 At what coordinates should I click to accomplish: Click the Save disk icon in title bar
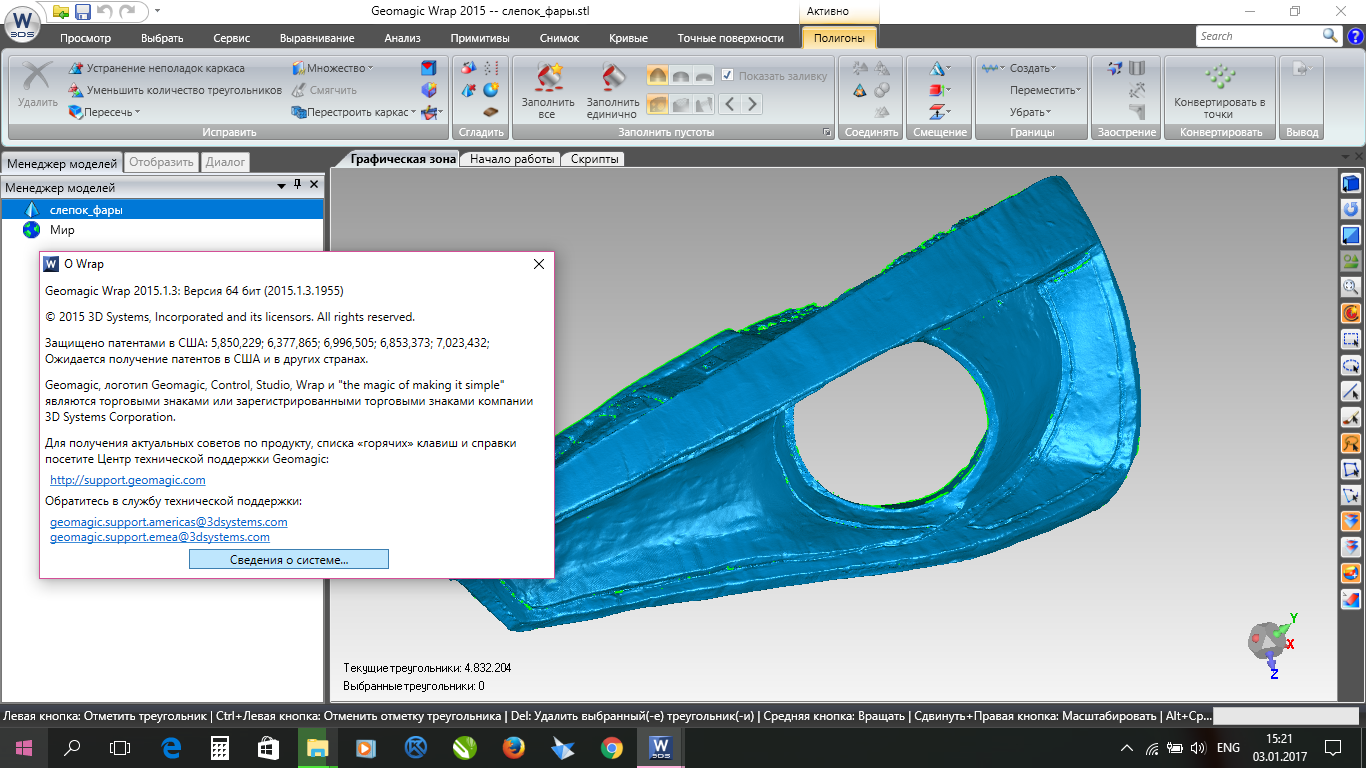[83, 12]
